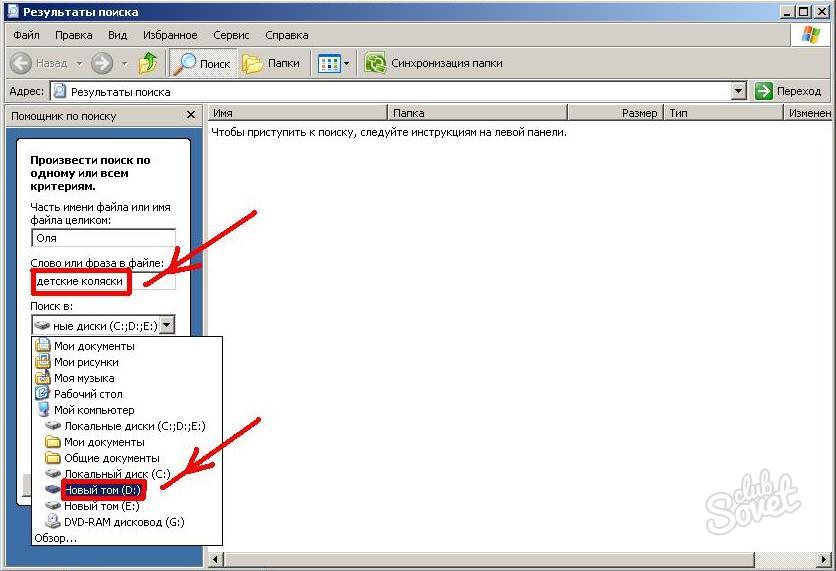Select Рабочий стол in location list
The image size is (836, 571).
[x=88, y=394]
